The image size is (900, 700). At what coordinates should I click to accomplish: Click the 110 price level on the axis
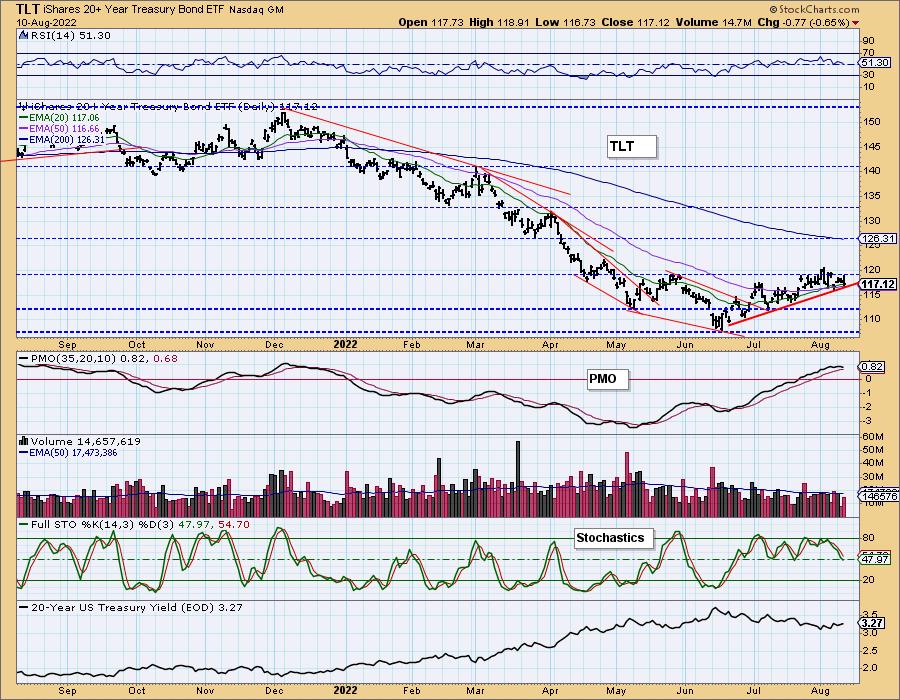(x=872, y=318)
